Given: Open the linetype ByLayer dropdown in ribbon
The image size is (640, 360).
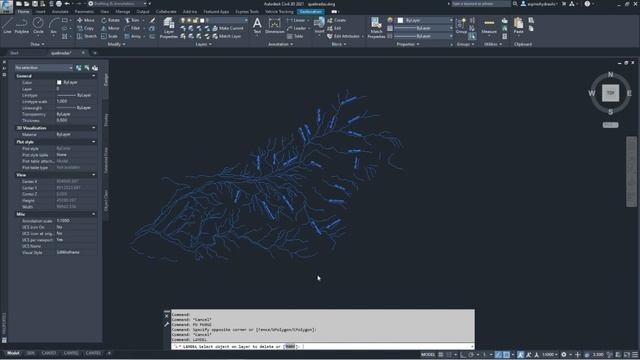Looking at the screenshot, I should pos(423,36).
